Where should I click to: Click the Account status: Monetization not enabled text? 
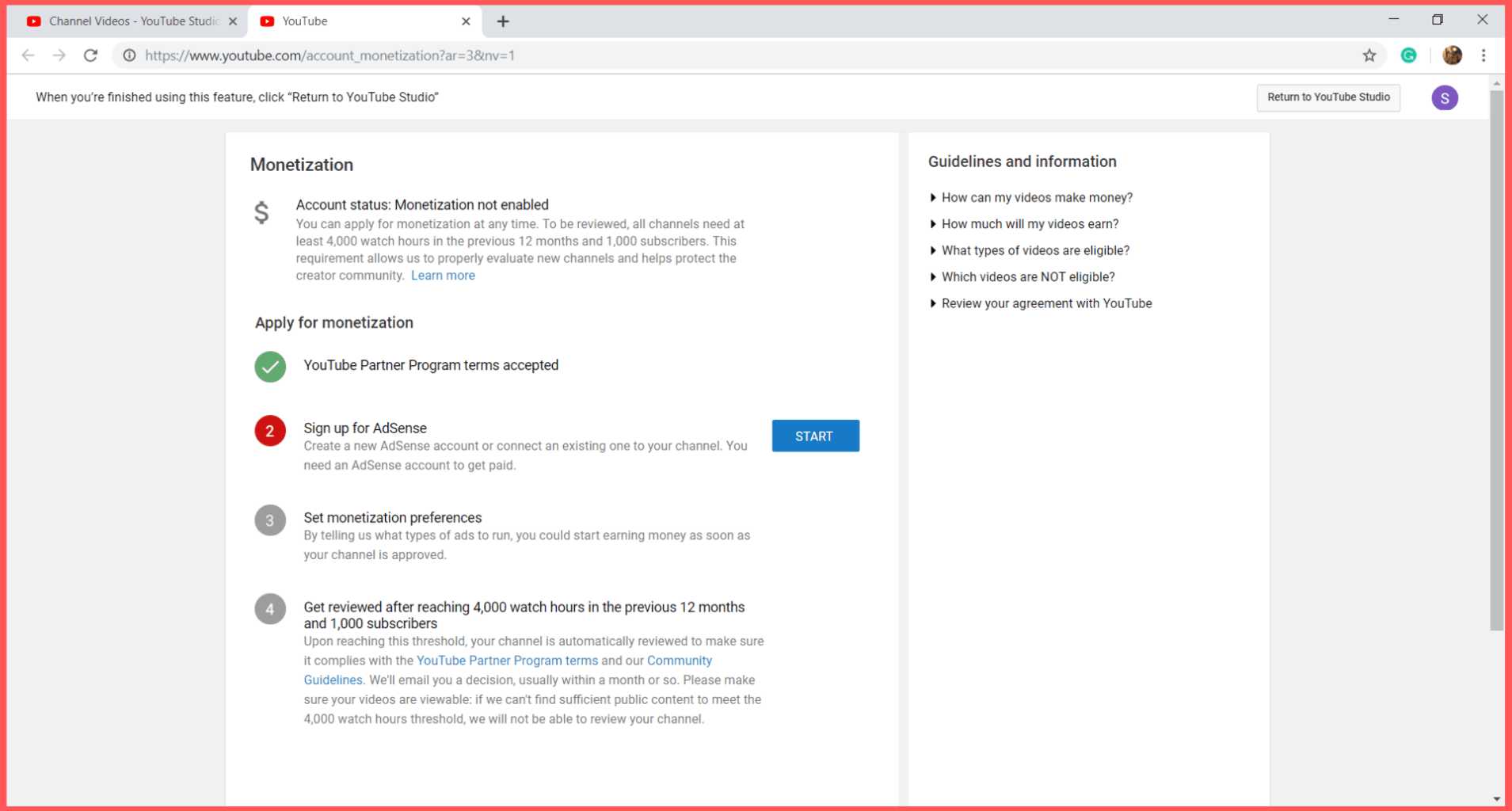422,205
